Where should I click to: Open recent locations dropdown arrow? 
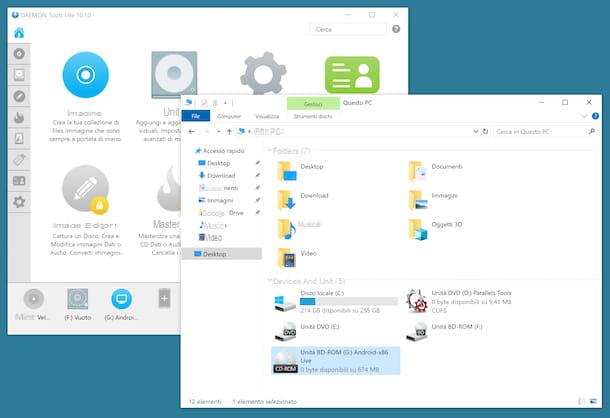[219, 132]
